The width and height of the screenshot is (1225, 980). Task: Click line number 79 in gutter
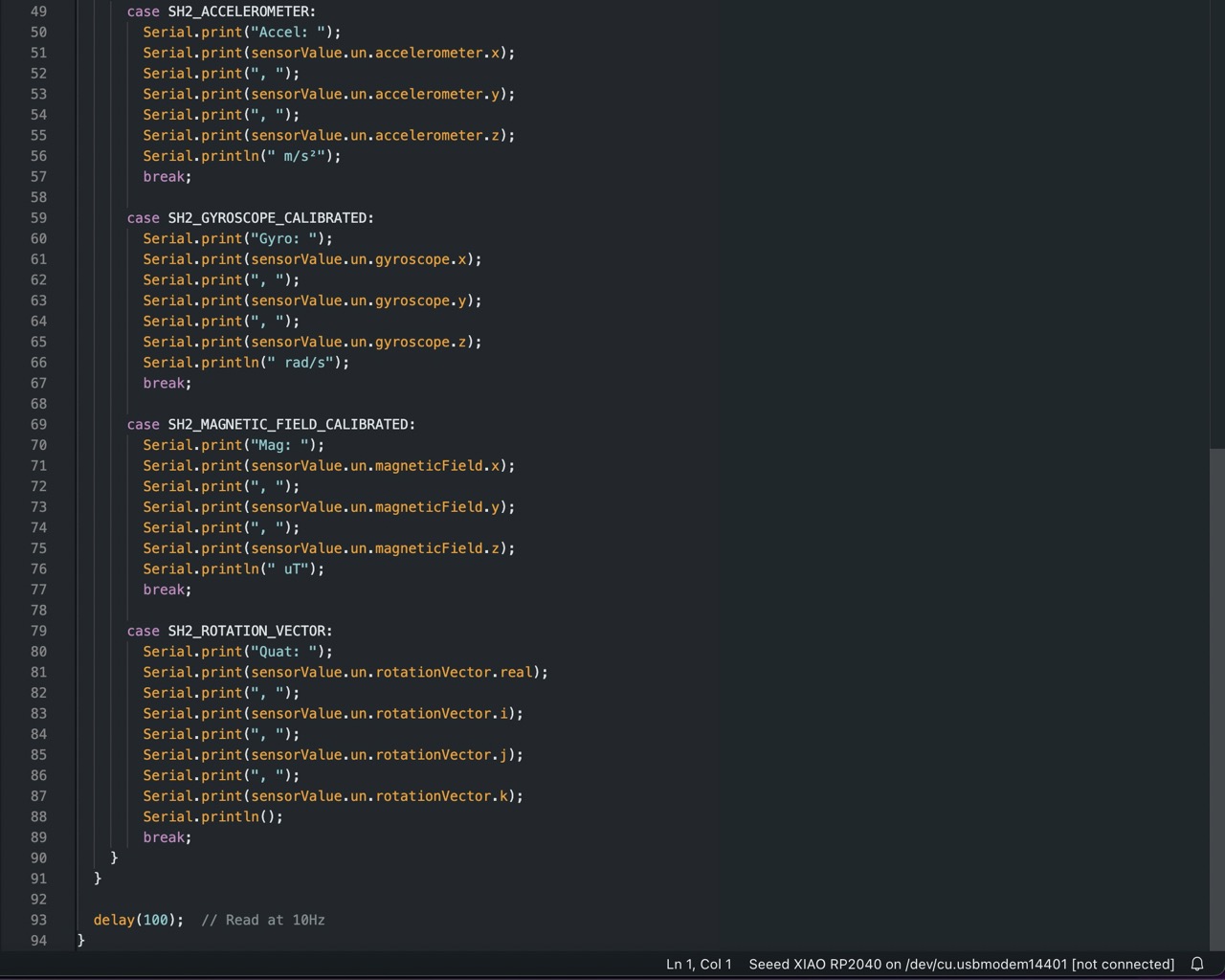(x=38, y=631)
